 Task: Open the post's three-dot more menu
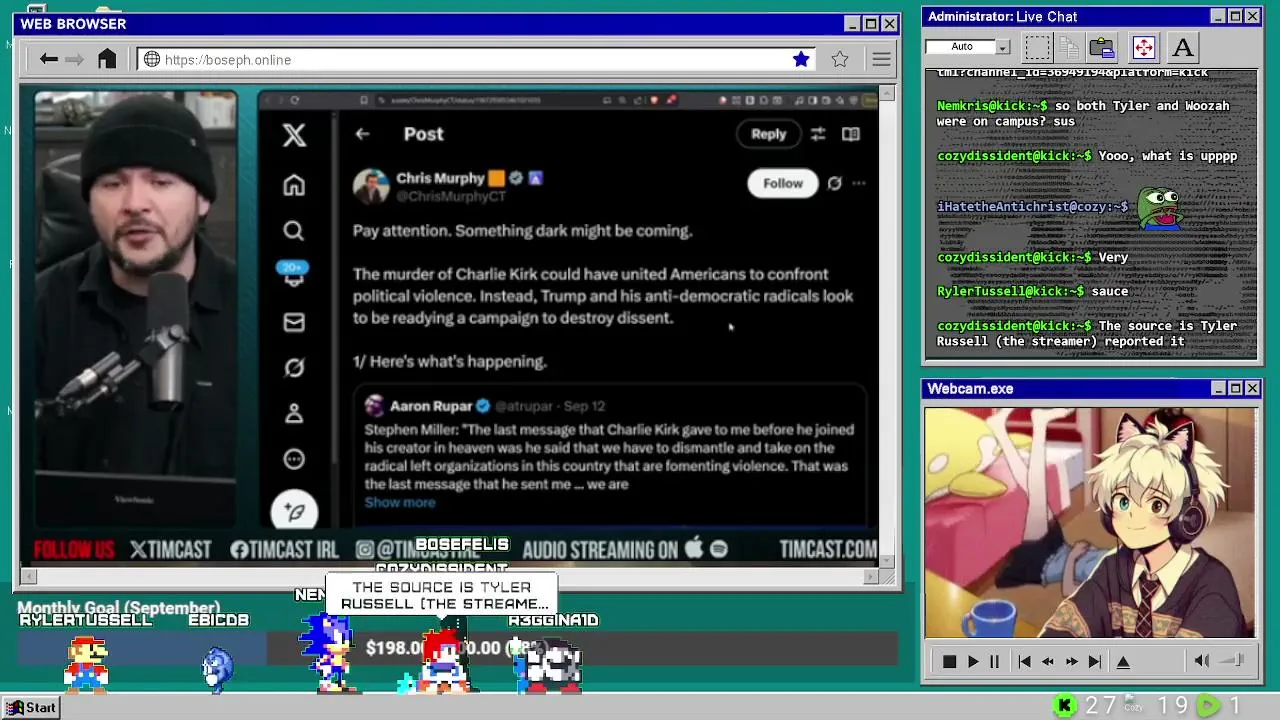[x=859, y=183]
